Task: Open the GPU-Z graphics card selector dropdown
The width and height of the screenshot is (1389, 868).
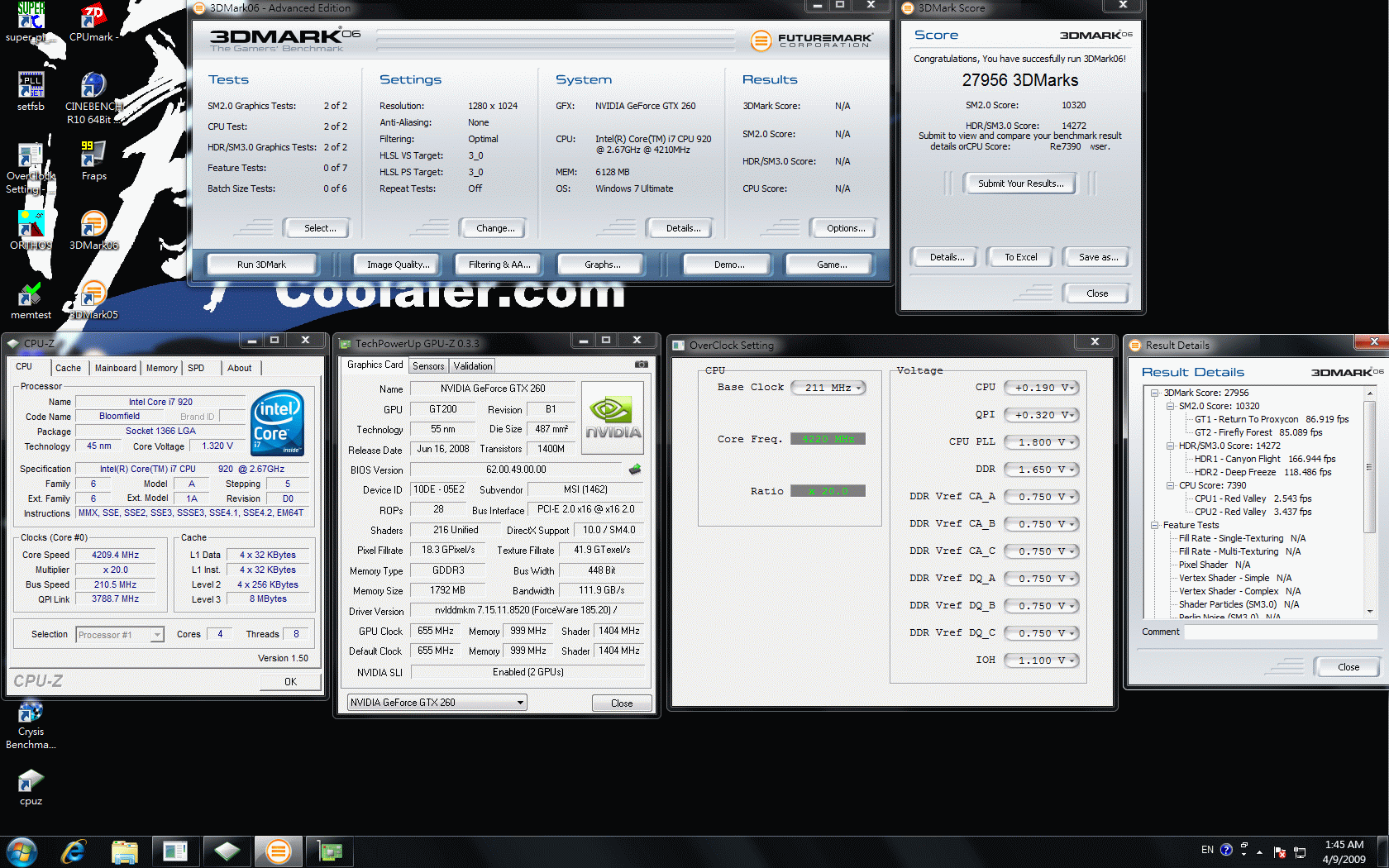Action: pyautogui.click(x=437, y=703)
